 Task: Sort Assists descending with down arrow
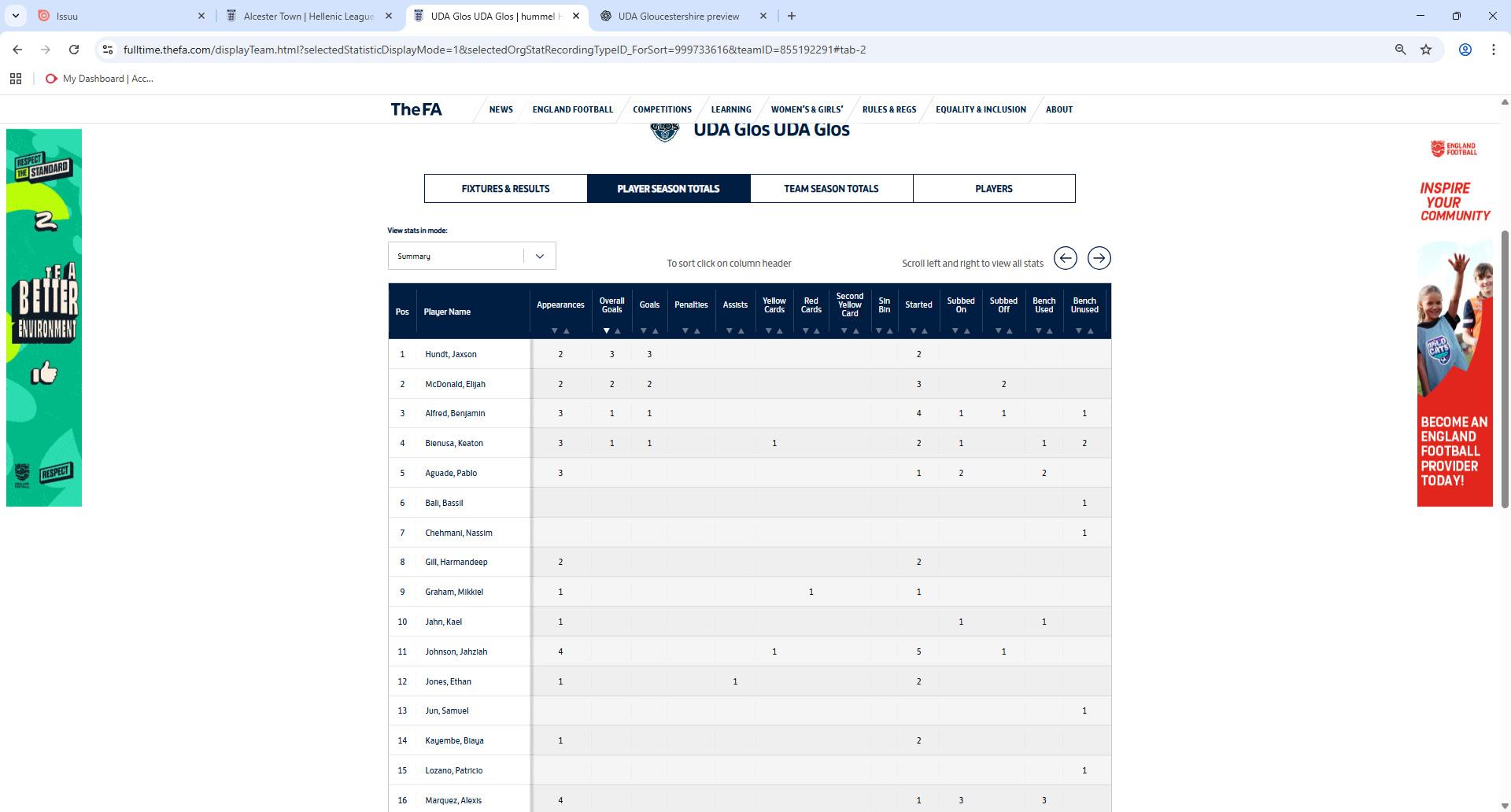click(x=730, y=331)
